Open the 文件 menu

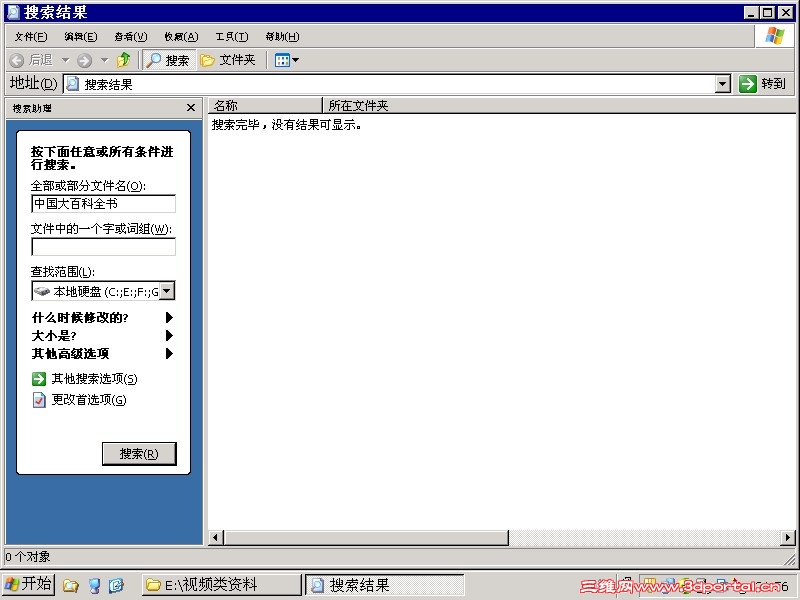pyautogui.click(x=28, y=36)
